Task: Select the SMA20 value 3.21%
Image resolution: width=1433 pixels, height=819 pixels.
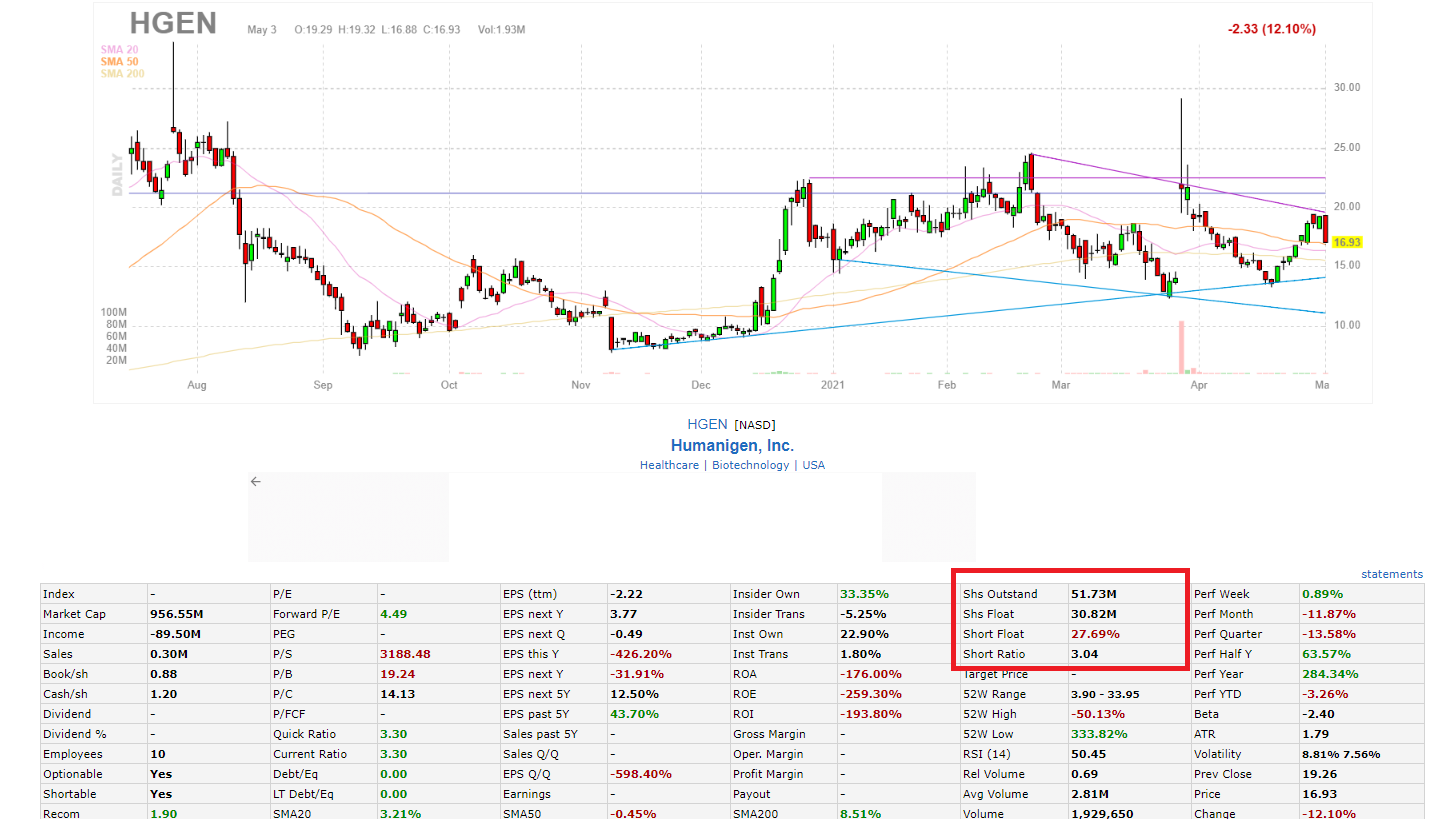Action: pyautogui.click(x=401, y=814)
